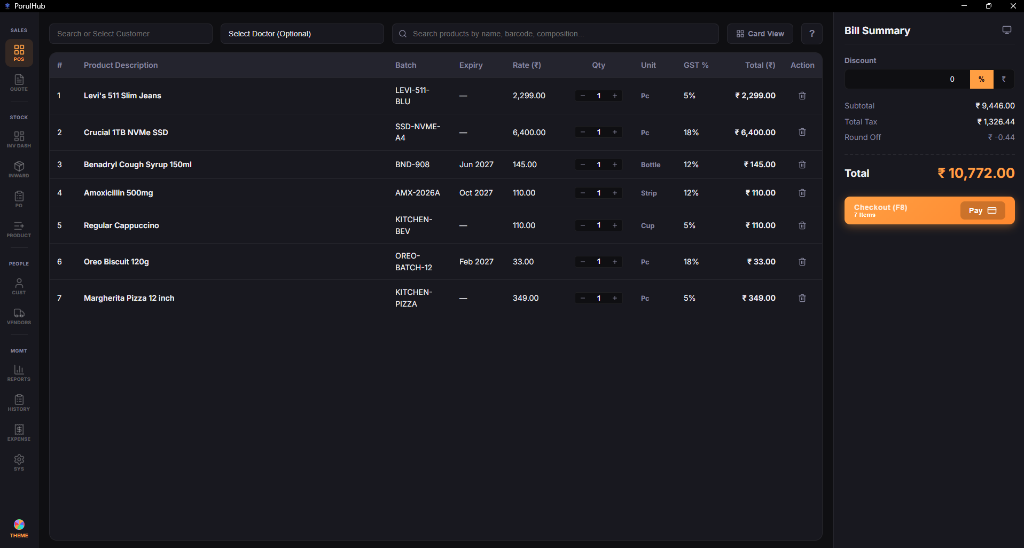Delete the Margherita Pizza 12 inch row

pyautogui.click(x=802, y=298)
